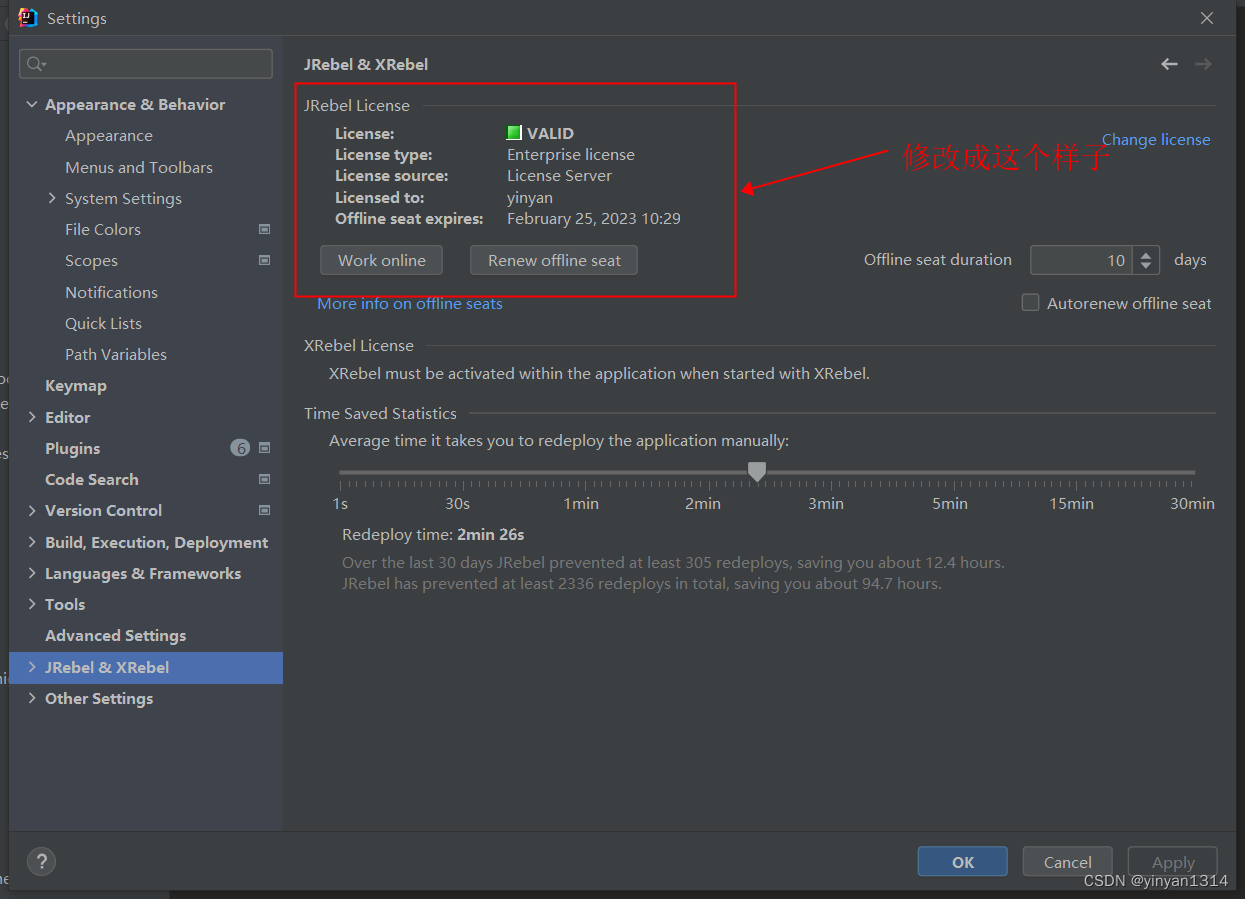Click the licensed-to name yinyan
1245x899 pixels.
click(x=530, y=197)
